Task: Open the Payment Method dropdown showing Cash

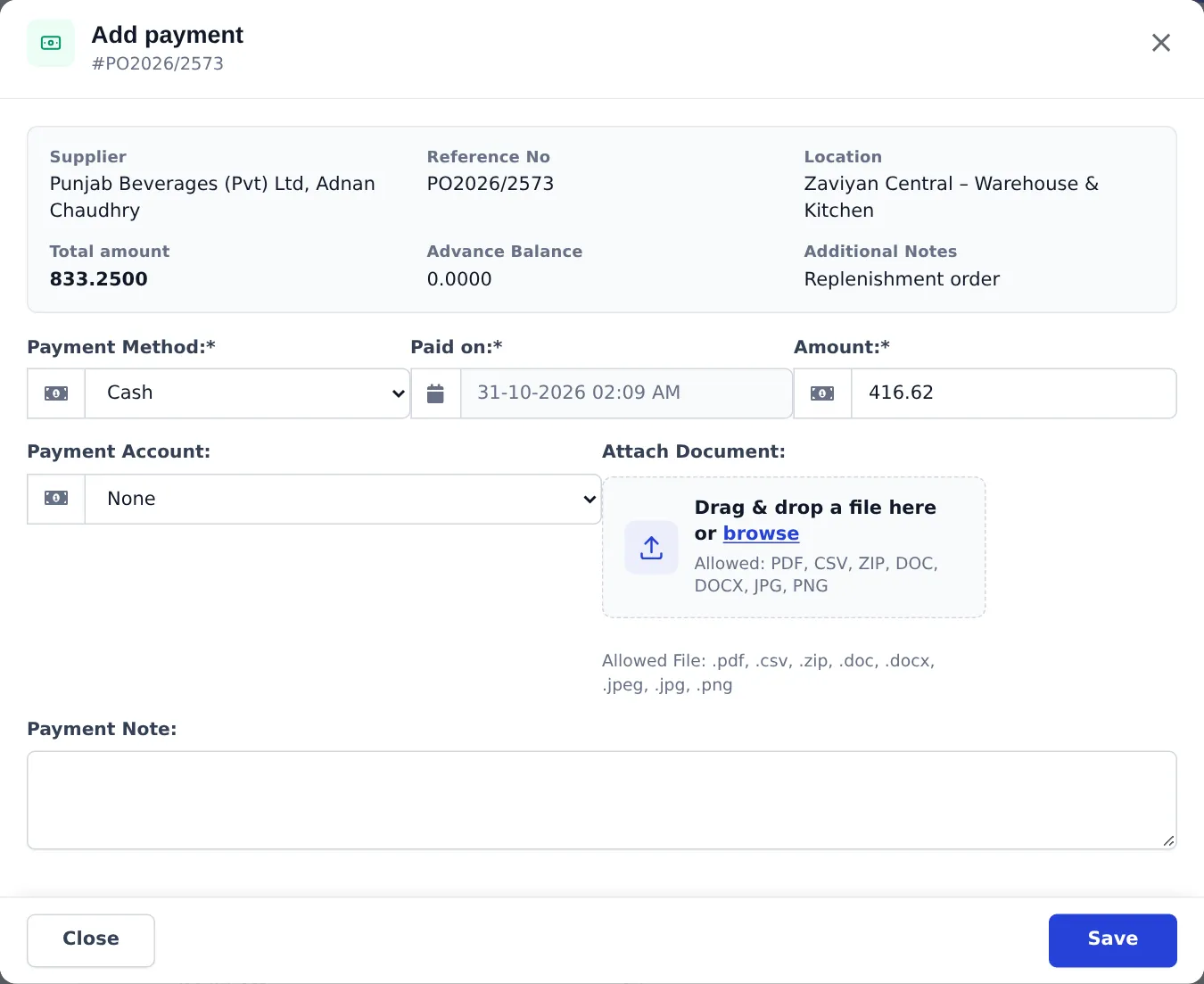Action: [247, 393]
